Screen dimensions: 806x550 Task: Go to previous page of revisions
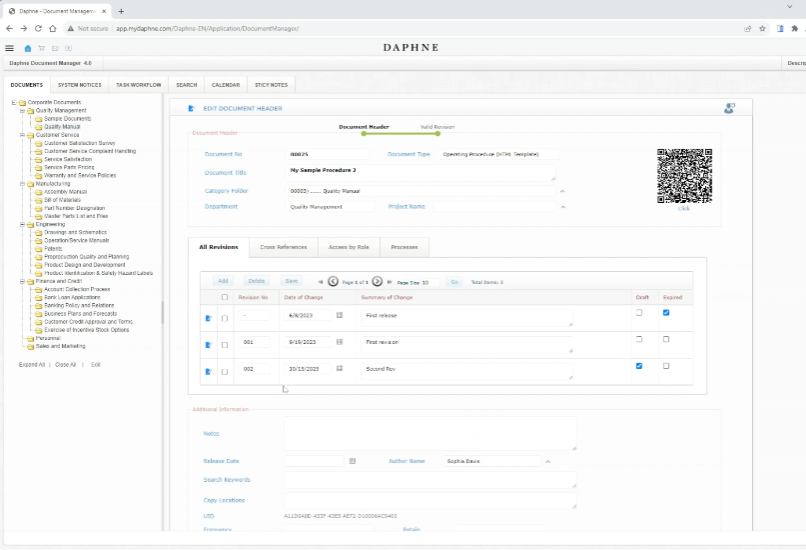pos(333,282)
